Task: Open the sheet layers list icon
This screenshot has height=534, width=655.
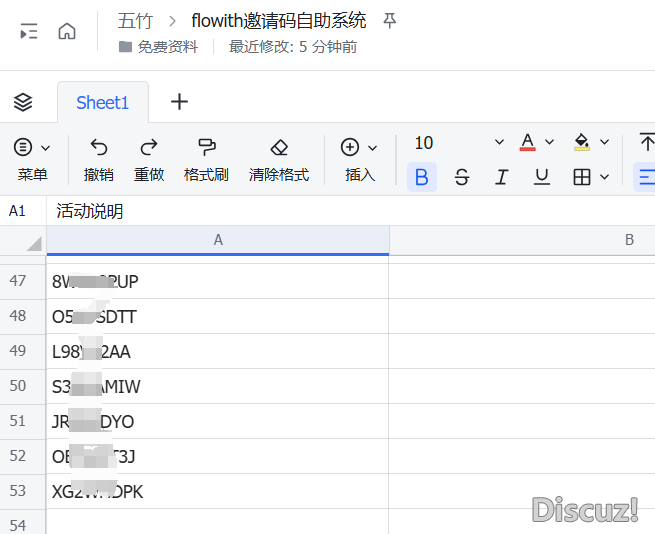Action: [23, 102]
